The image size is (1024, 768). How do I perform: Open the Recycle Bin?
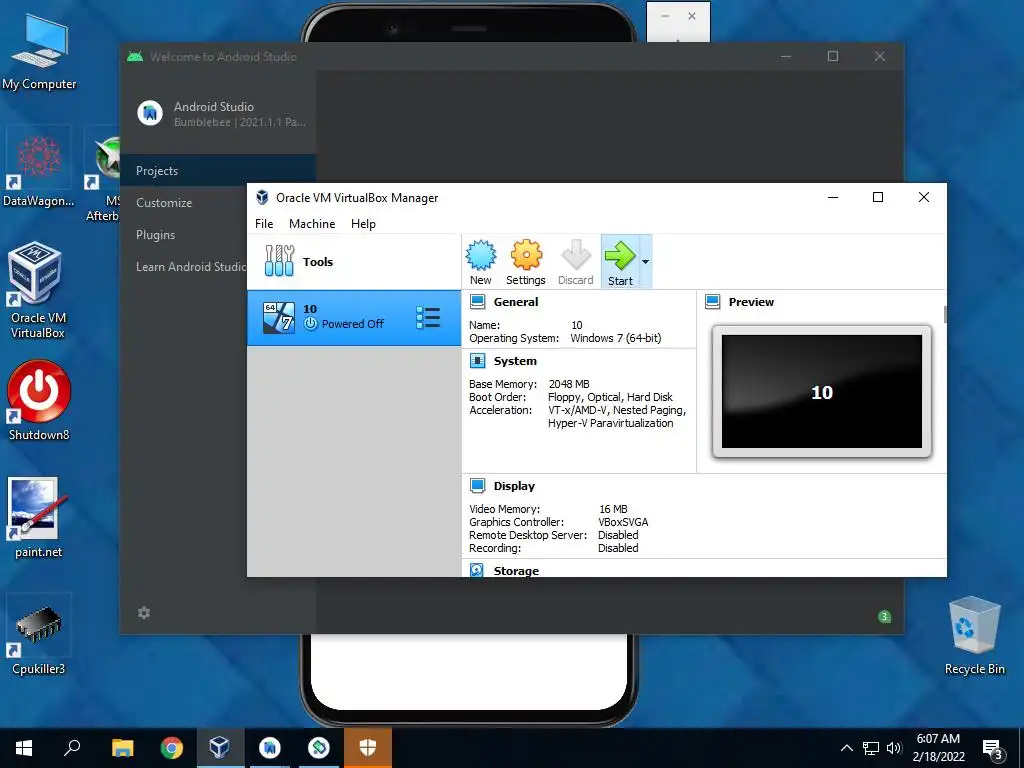pyautogui.click(x=974, y=635)
